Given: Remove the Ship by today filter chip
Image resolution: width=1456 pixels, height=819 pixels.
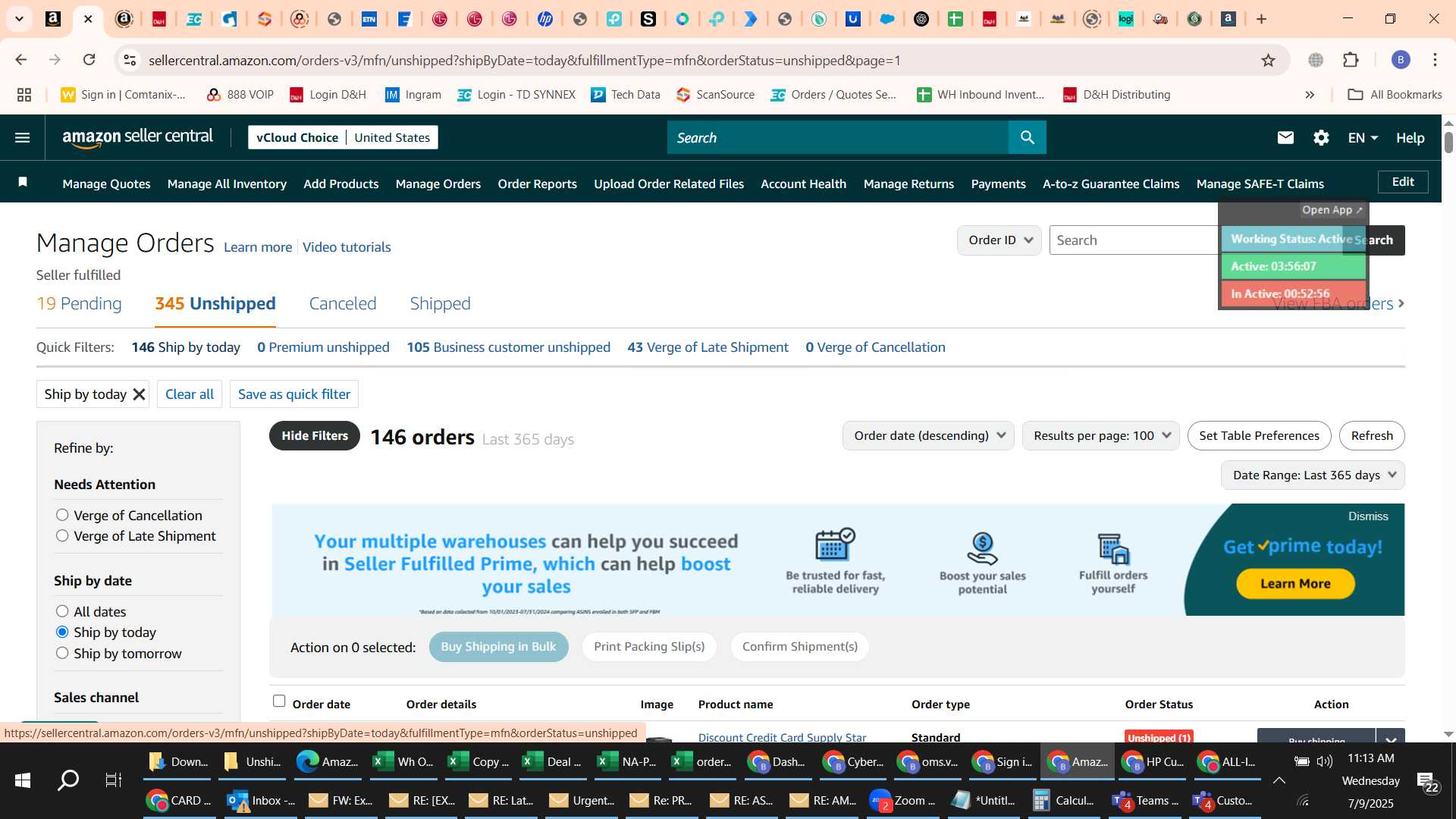Looking at the screenshot, I should [x=139, y=394].
